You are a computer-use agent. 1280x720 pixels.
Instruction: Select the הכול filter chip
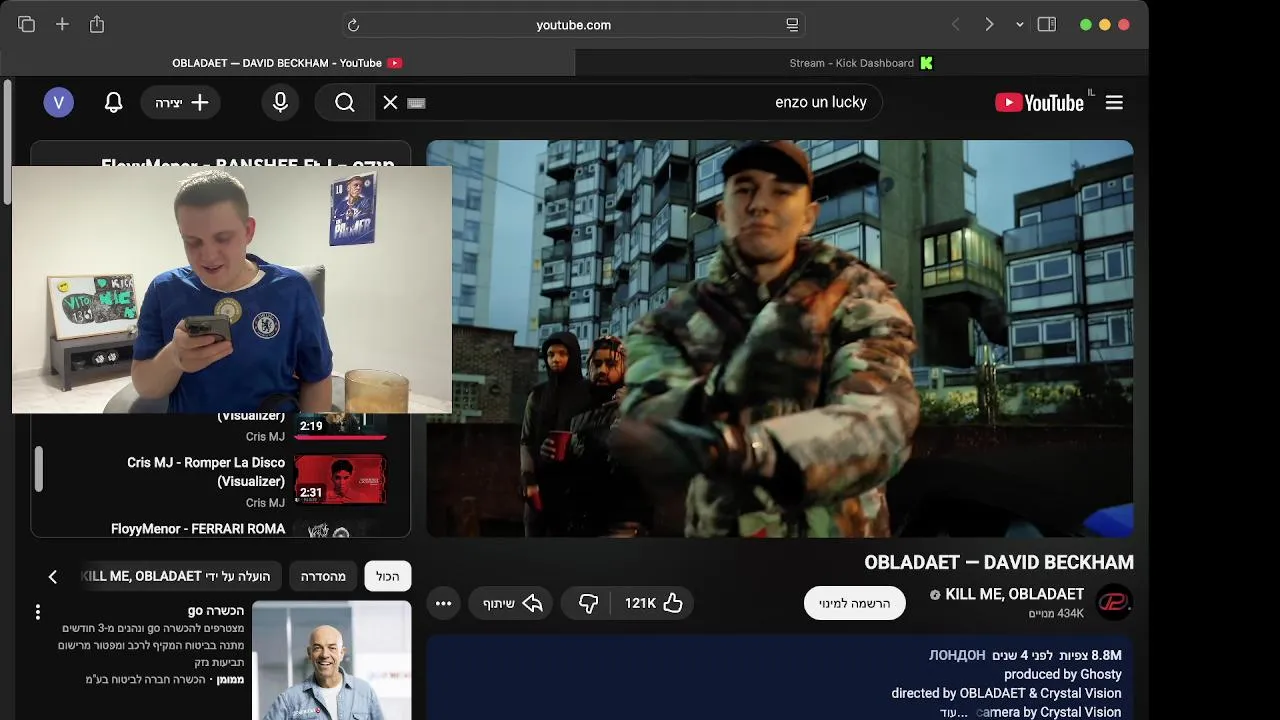click(388, 576)
